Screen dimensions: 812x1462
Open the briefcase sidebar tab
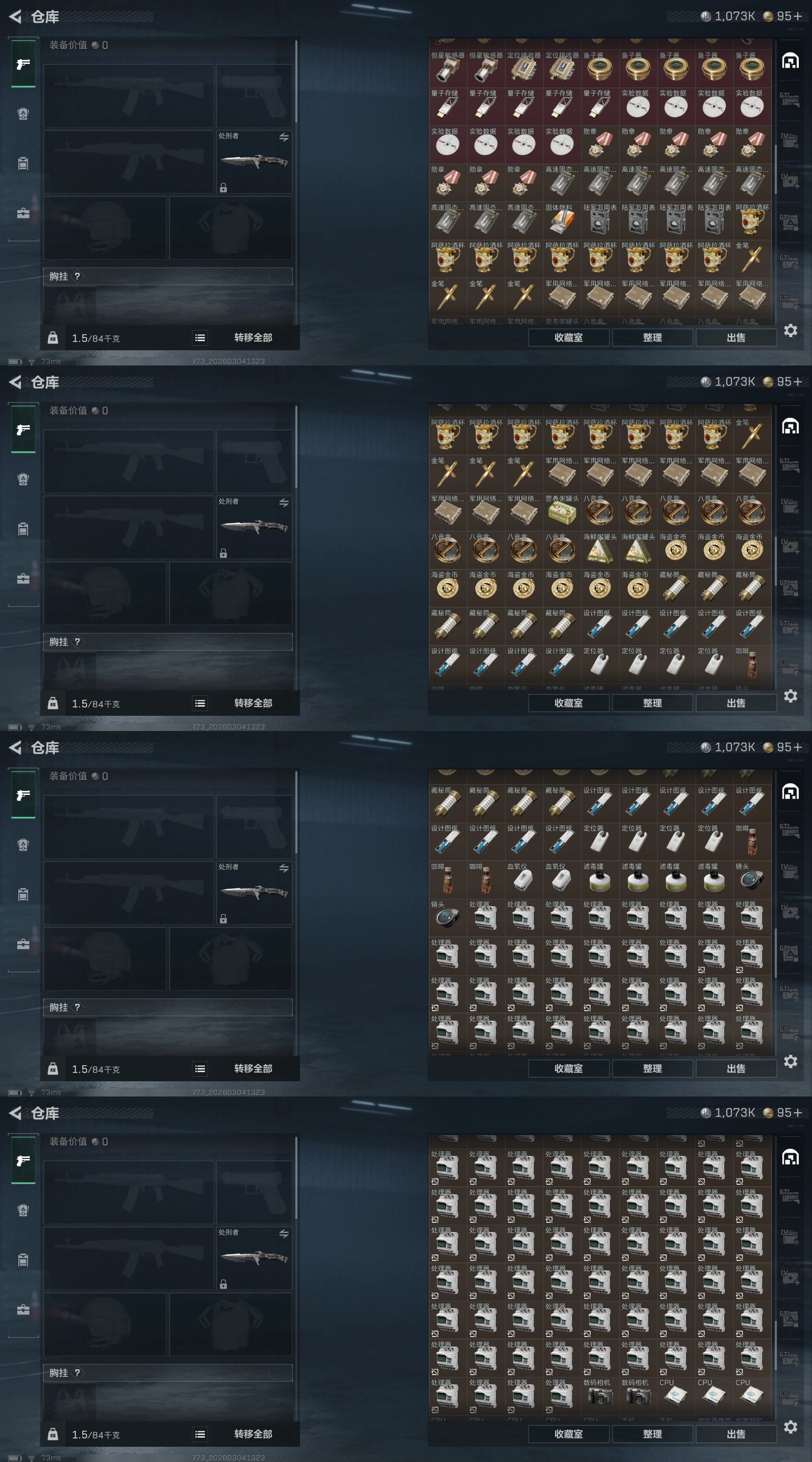coord(23,213)
